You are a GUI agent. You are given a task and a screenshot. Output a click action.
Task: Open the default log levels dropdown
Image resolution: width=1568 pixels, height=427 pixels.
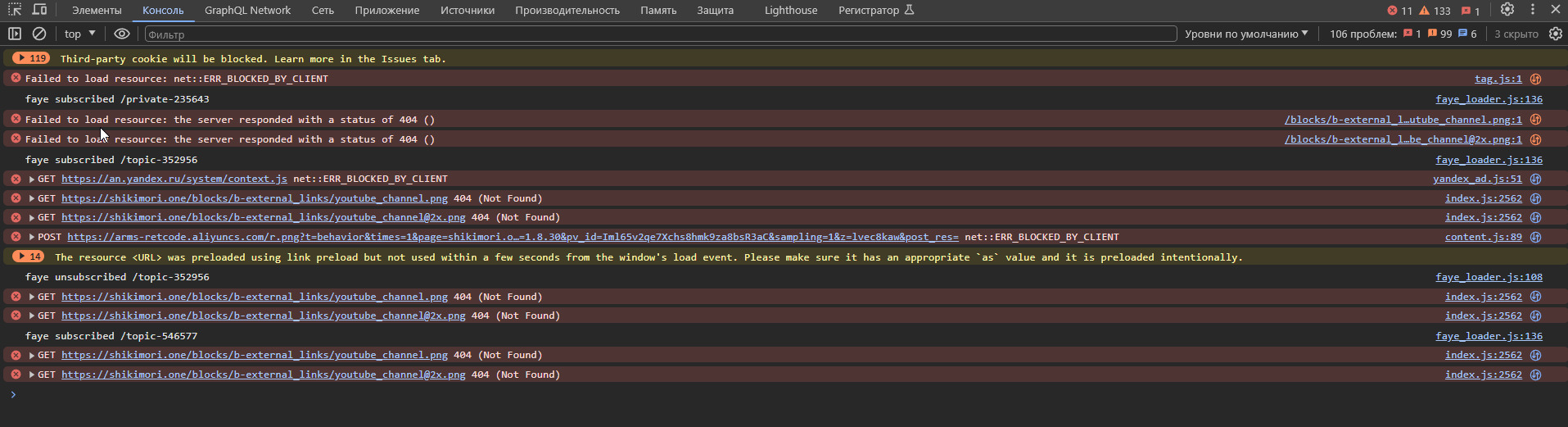1245,34
